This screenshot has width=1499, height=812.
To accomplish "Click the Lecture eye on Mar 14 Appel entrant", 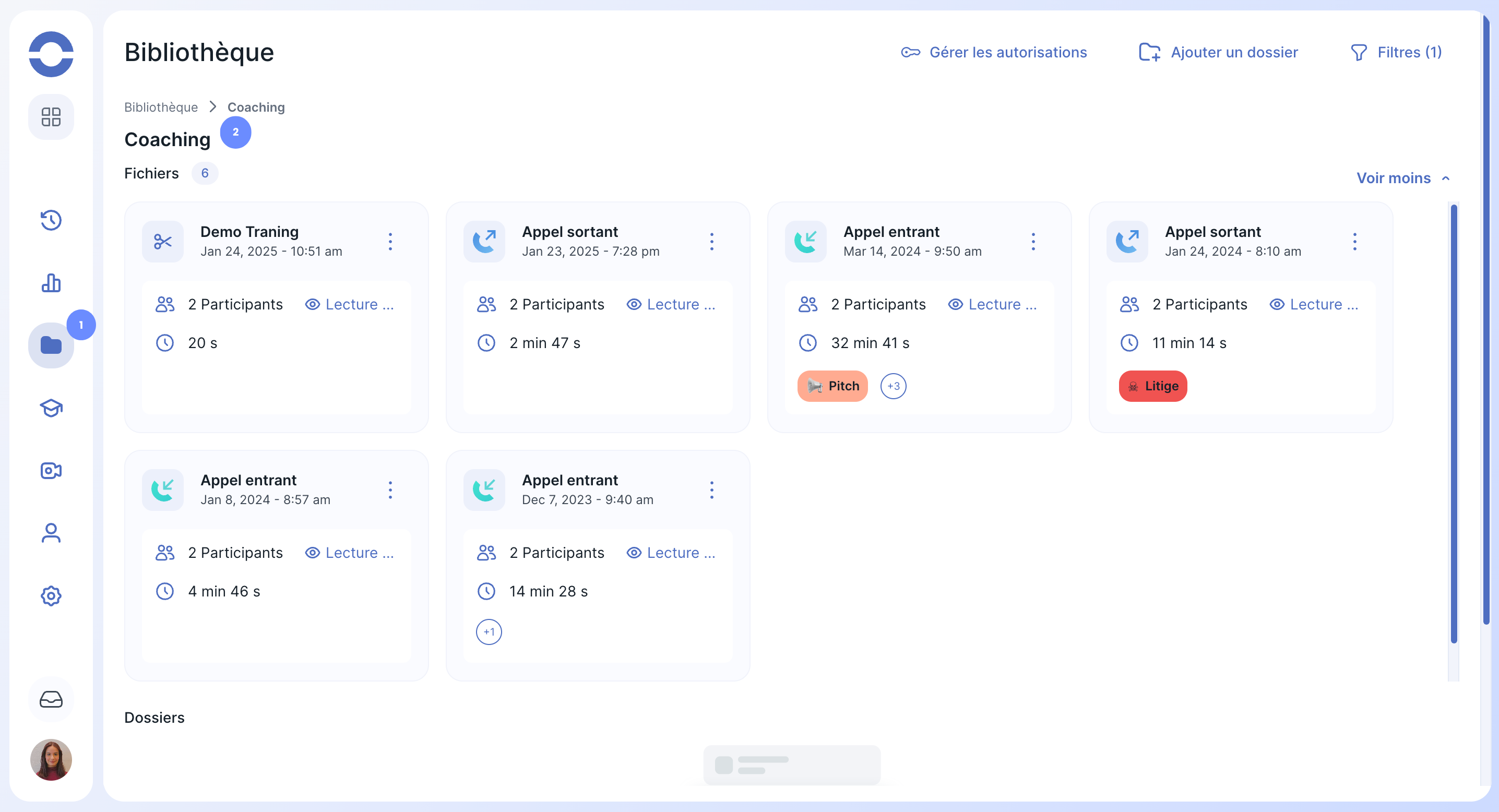I will (x=993, y=304).
